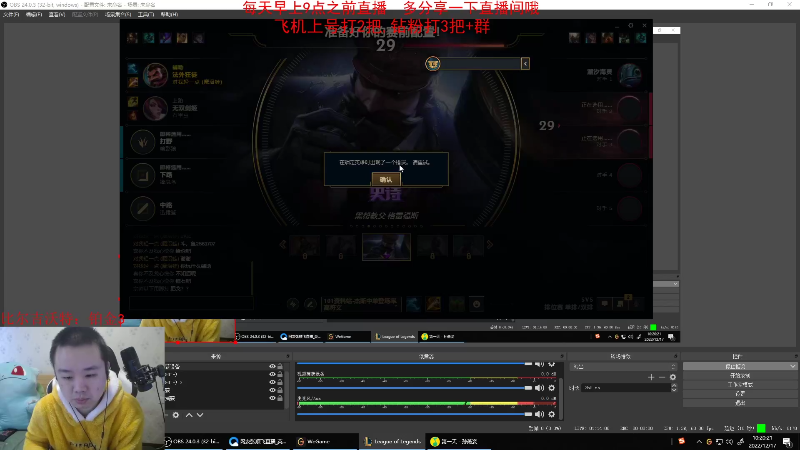The height and width of the screenshot is (450, 800).
Task: Mute the bottom mixer channel speaker icon
Action: (x=540, y=414)
